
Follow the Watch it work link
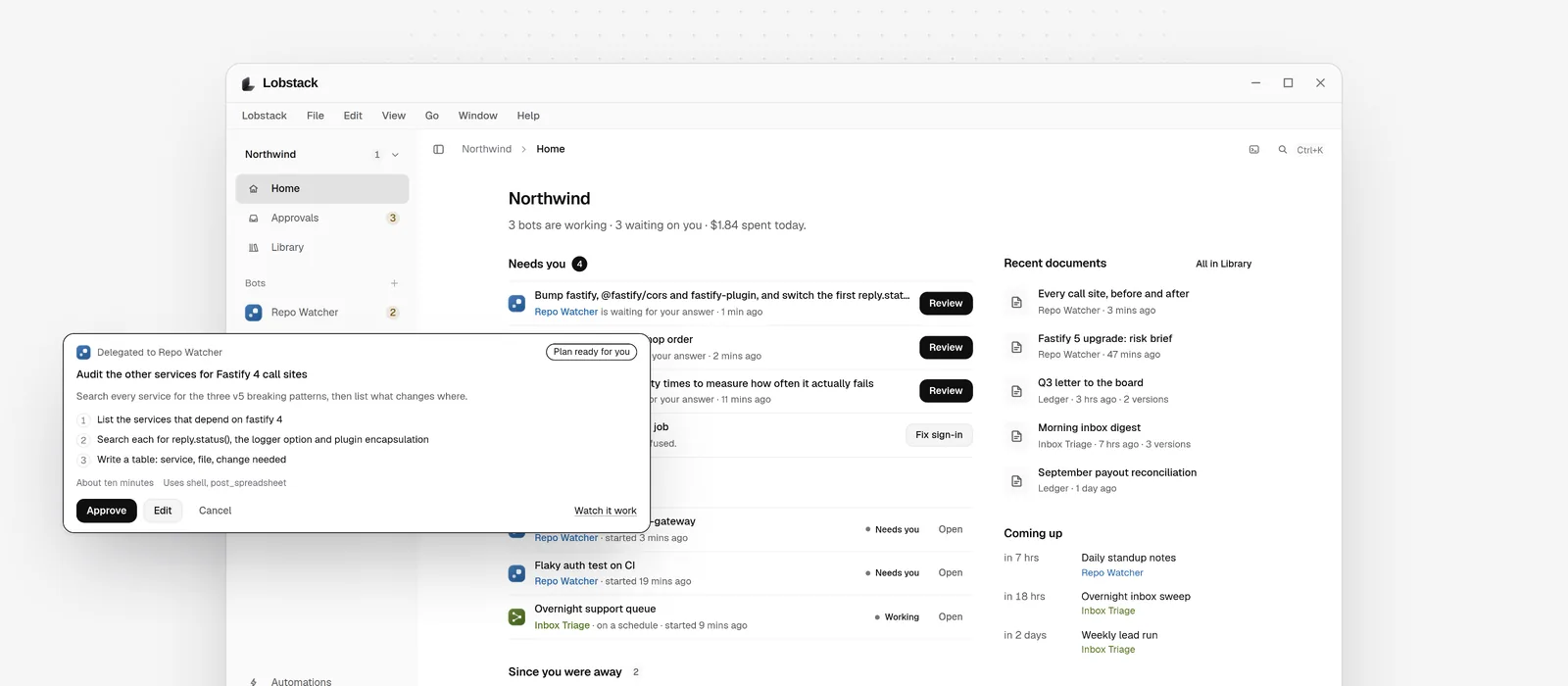click(606, 511)
